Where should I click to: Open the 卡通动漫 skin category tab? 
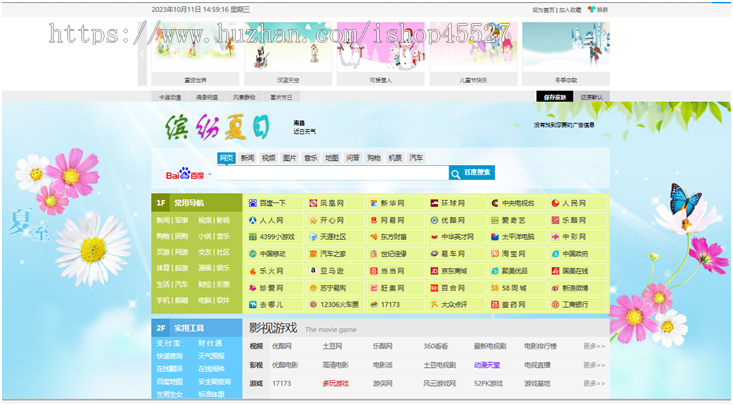170,97
